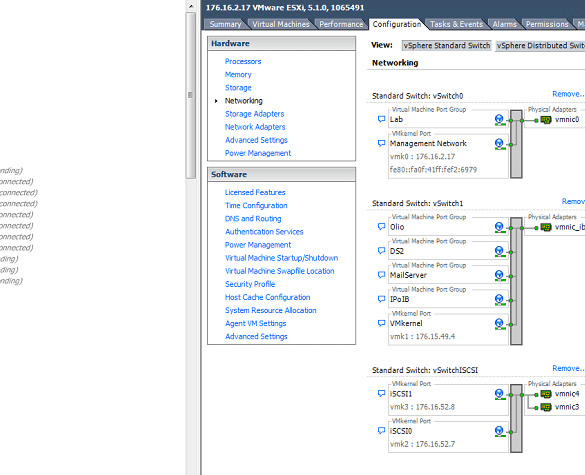The width and height of the screenshot is (585, 475).
Task: Click the speech bubble icon beside iSCSI0
Action: (x=381, y=431)
